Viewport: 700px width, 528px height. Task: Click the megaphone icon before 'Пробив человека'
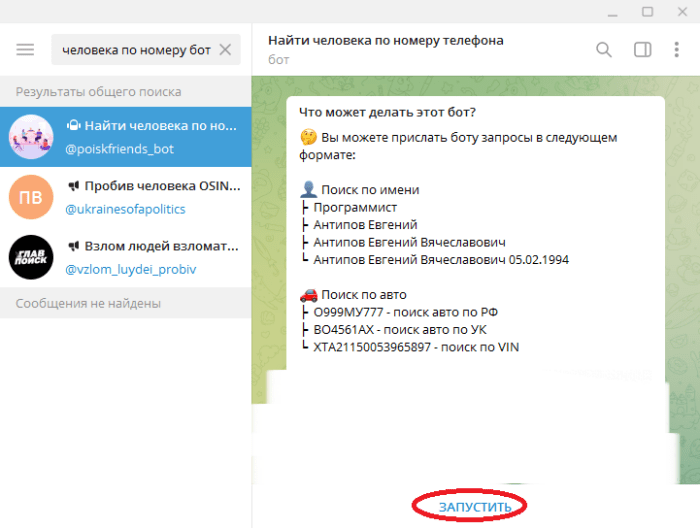coord(74,186)
